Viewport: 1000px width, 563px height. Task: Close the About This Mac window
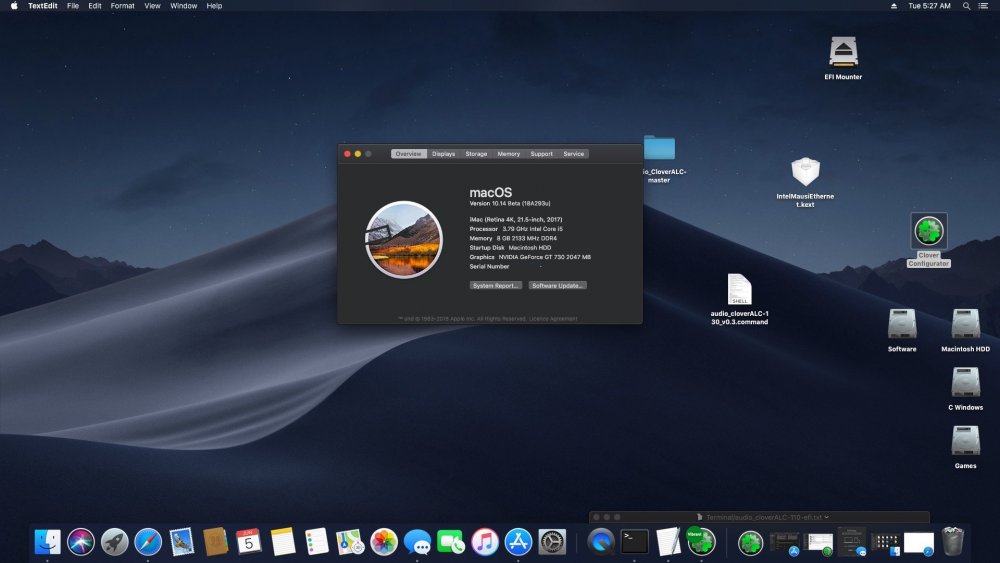[x=347, y=154]
